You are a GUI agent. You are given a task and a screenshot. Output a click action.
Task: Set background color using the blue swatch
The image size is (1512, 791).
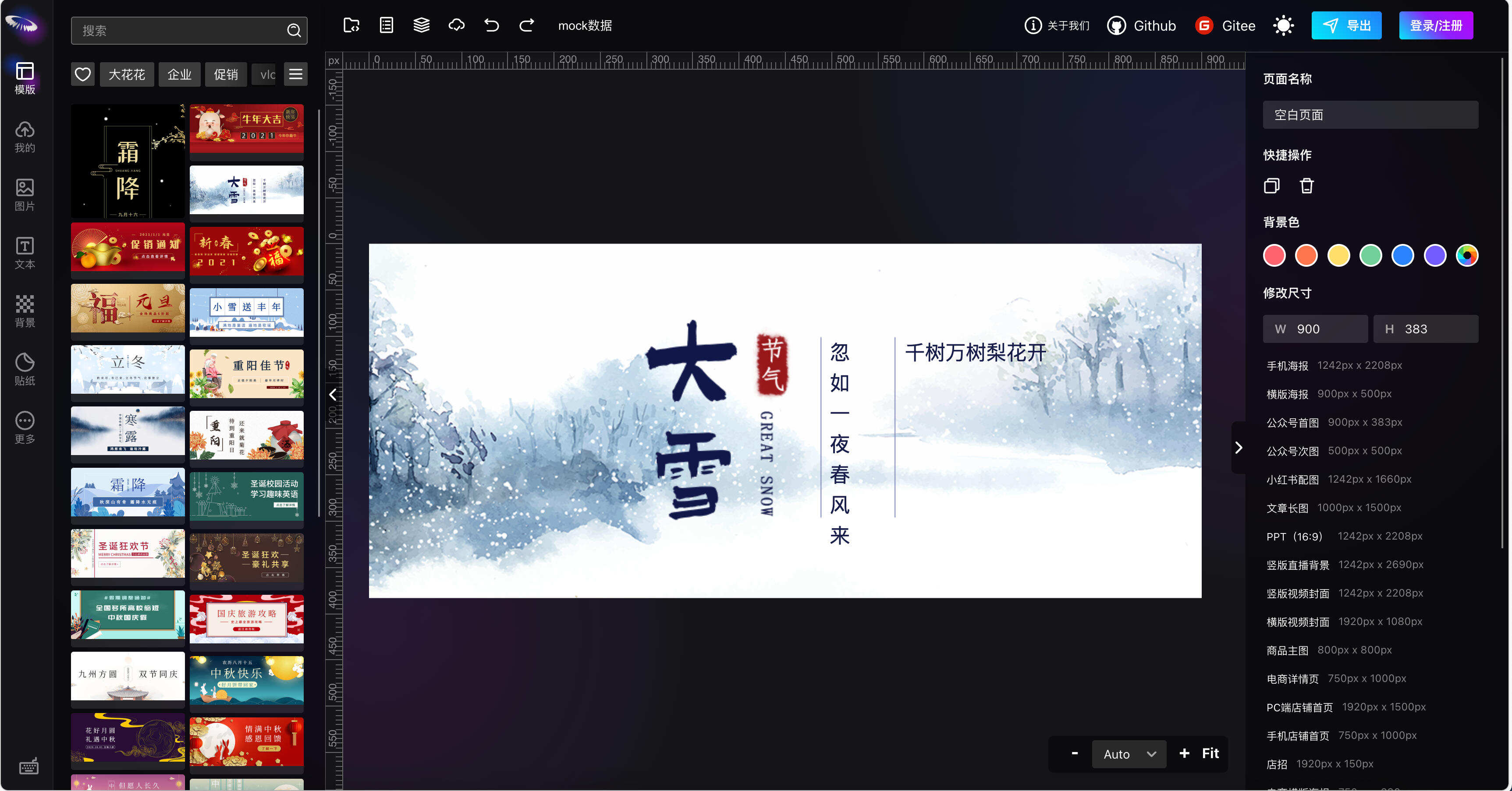click(1403, 255)
